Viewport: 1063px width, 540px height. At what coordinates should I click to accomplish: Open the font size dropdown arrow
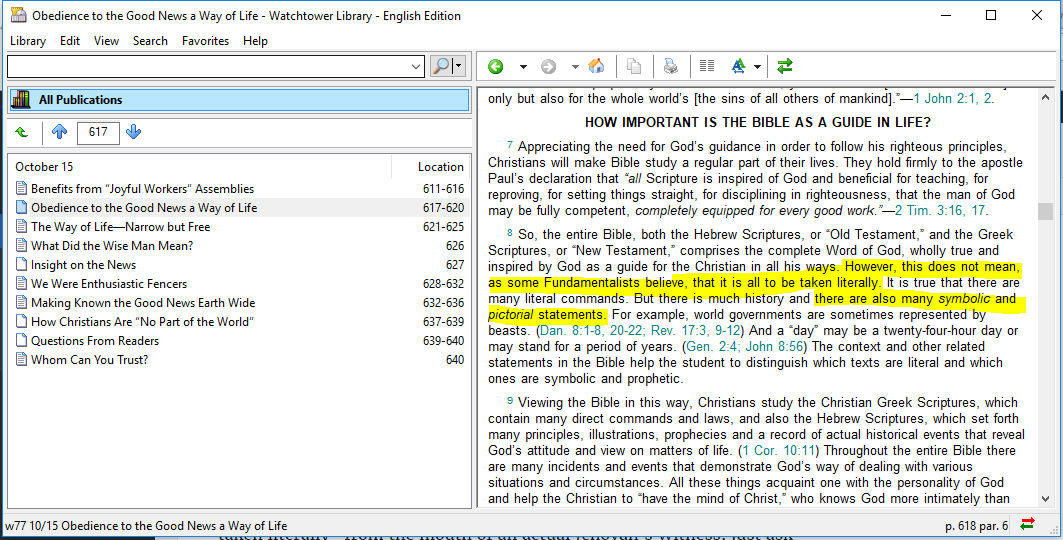point(757,67)
